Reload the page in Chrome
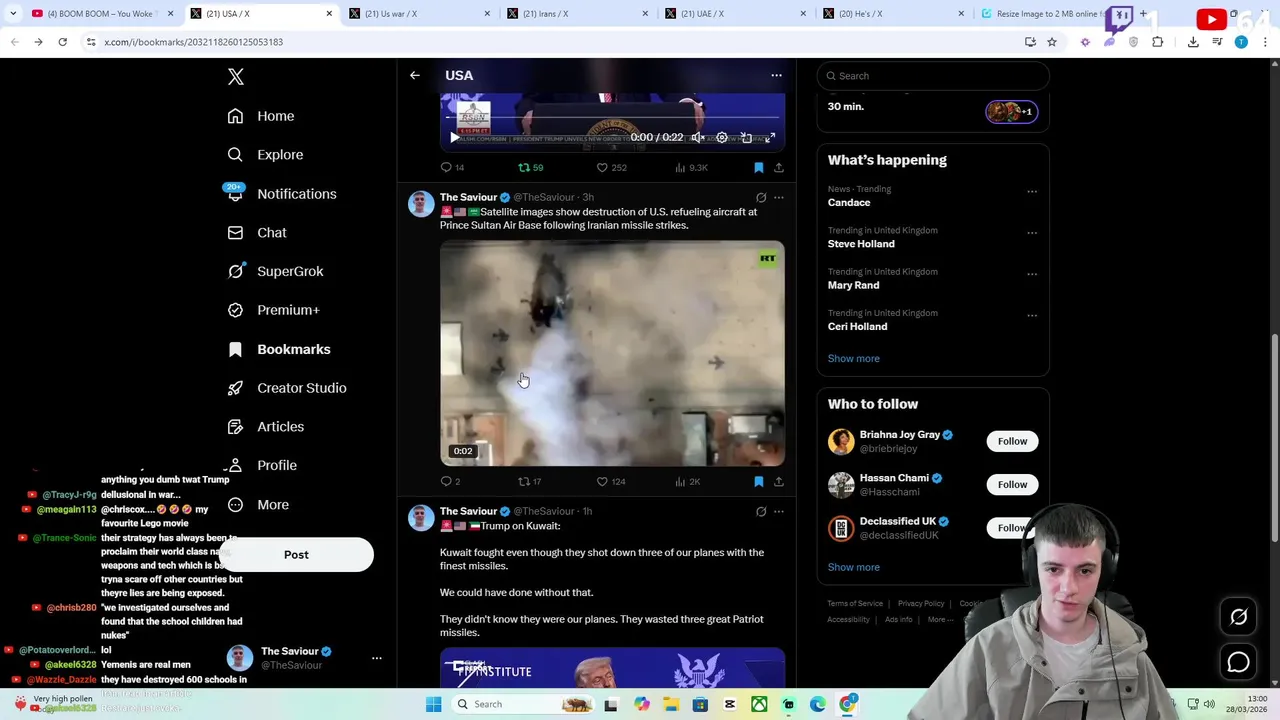Viewport: 1280px width, 720px height. coord(62,42)
